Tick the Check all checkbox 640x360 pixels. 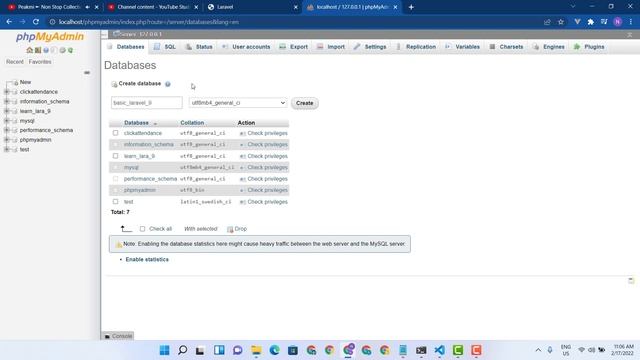(142, 229)
